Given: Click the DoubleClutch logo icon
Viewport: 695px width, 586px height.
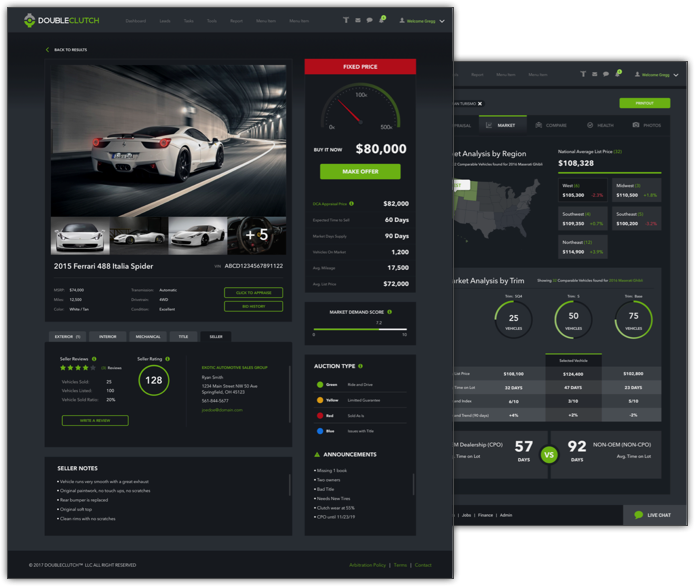Looking at the screenshot, I should click(29, 20).
